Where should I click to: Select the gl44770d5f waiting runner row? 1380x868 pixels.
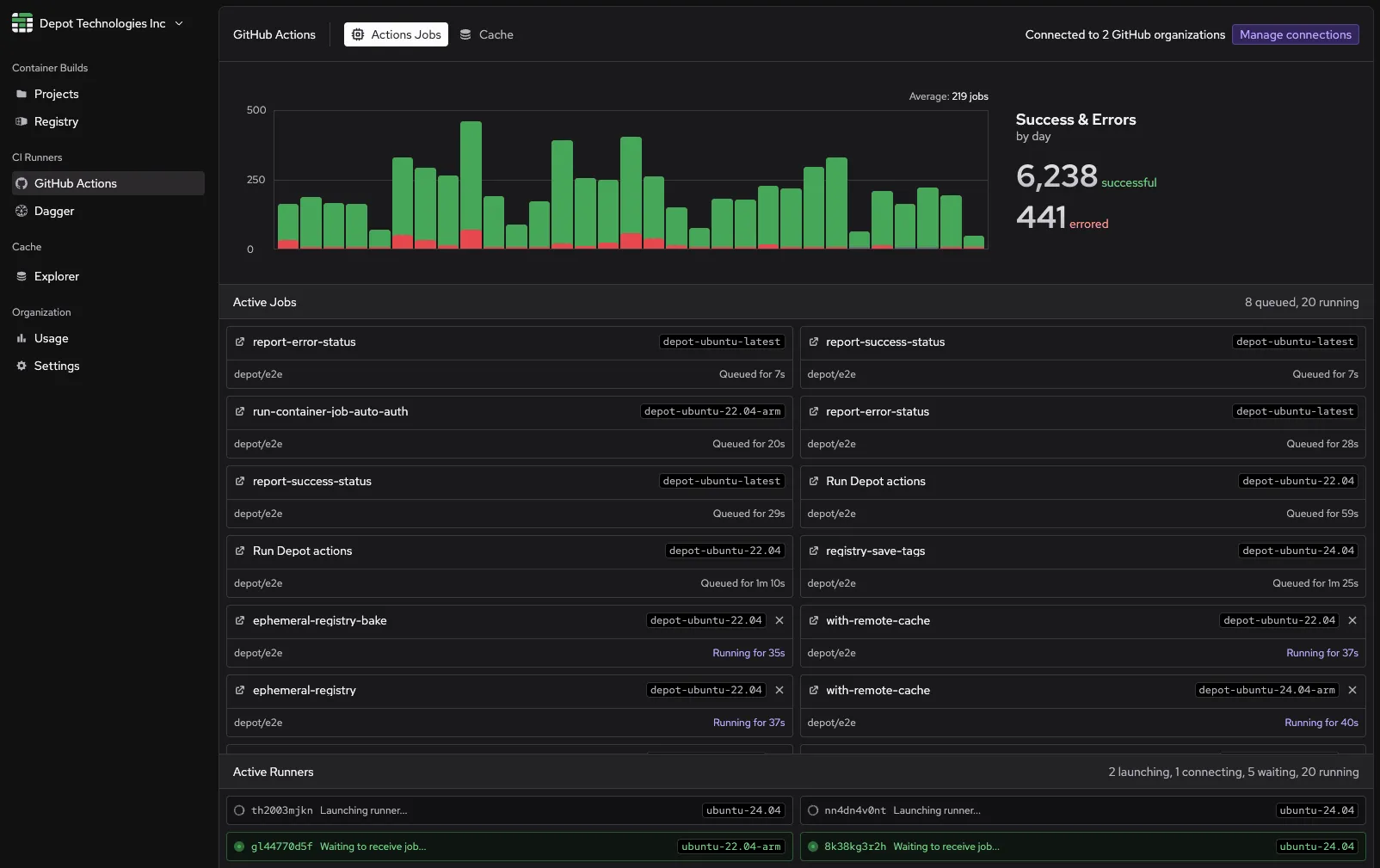(508, 846)
